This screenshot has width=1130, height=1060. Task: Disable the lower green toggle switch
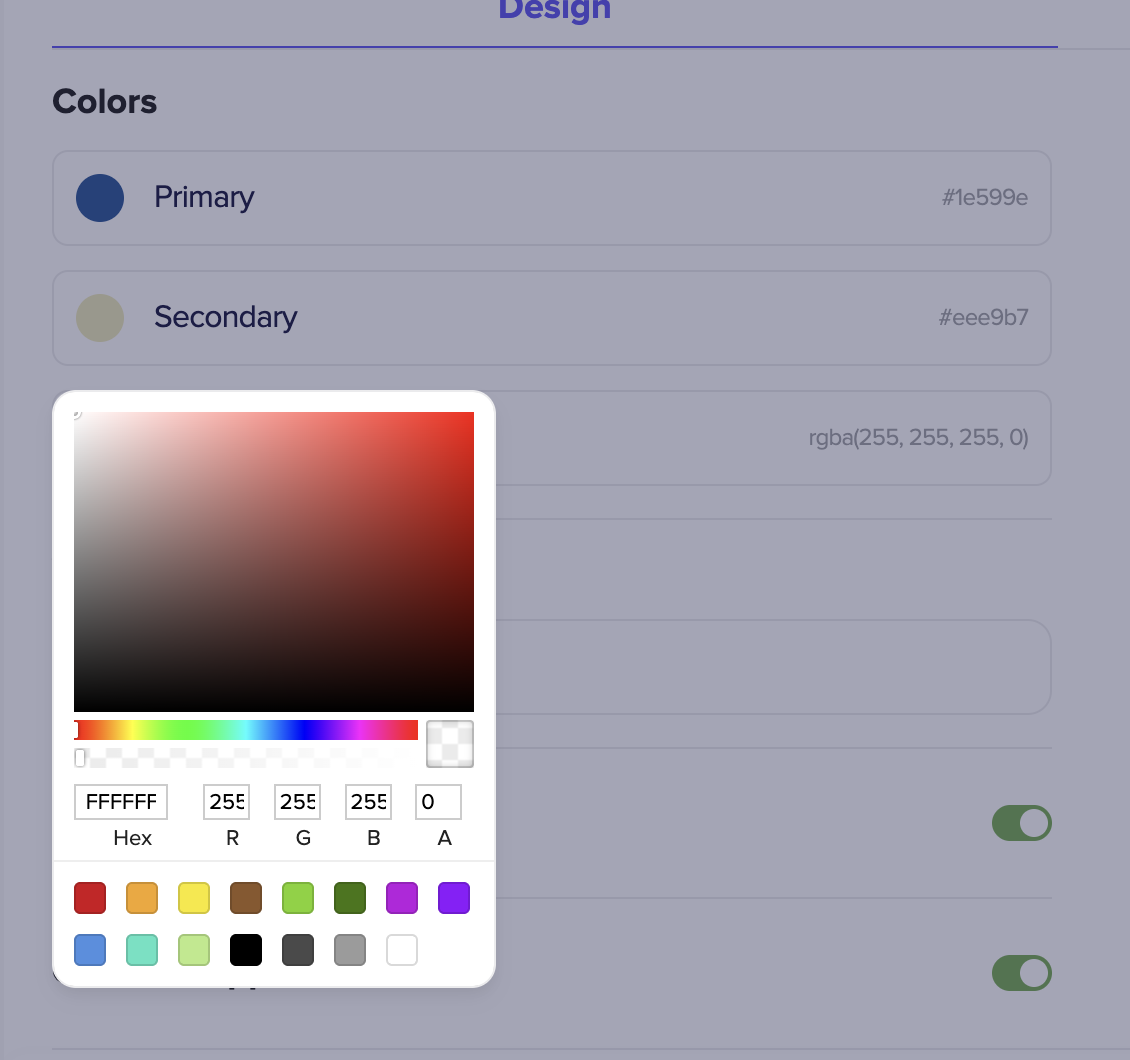tap(1021, 973)
